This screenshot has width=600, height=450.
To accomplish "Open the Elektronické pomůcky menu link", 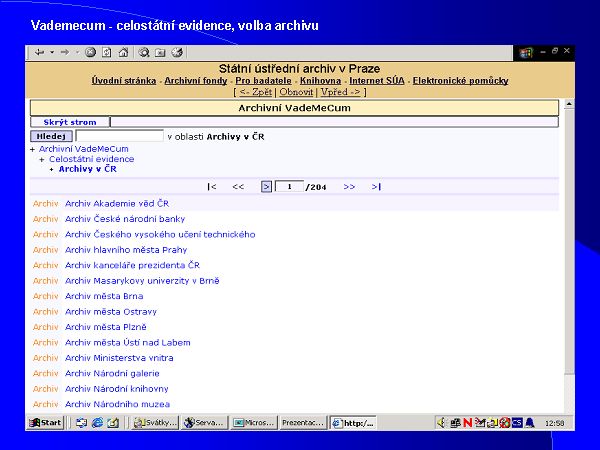I will coord(460,81).
